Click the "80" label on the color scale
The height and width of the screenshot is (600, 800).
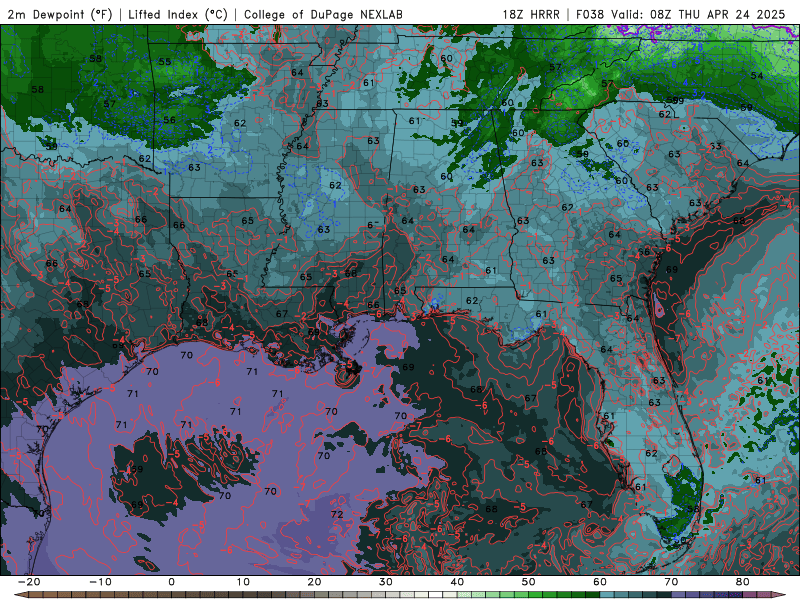click(x=743, y=582)
